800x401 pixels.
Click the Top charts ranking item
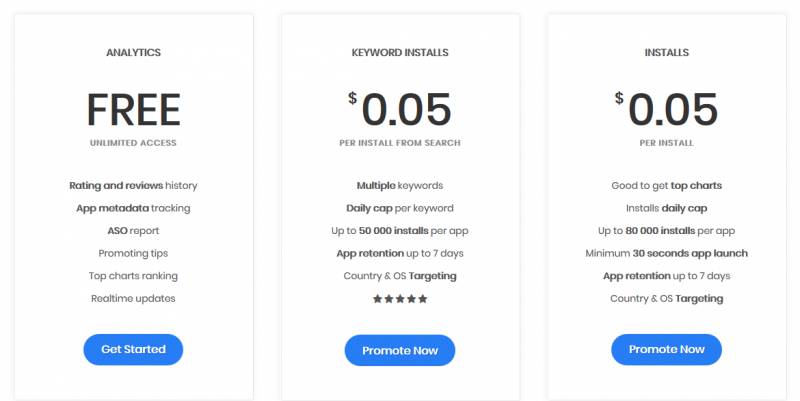coord(133,276)
